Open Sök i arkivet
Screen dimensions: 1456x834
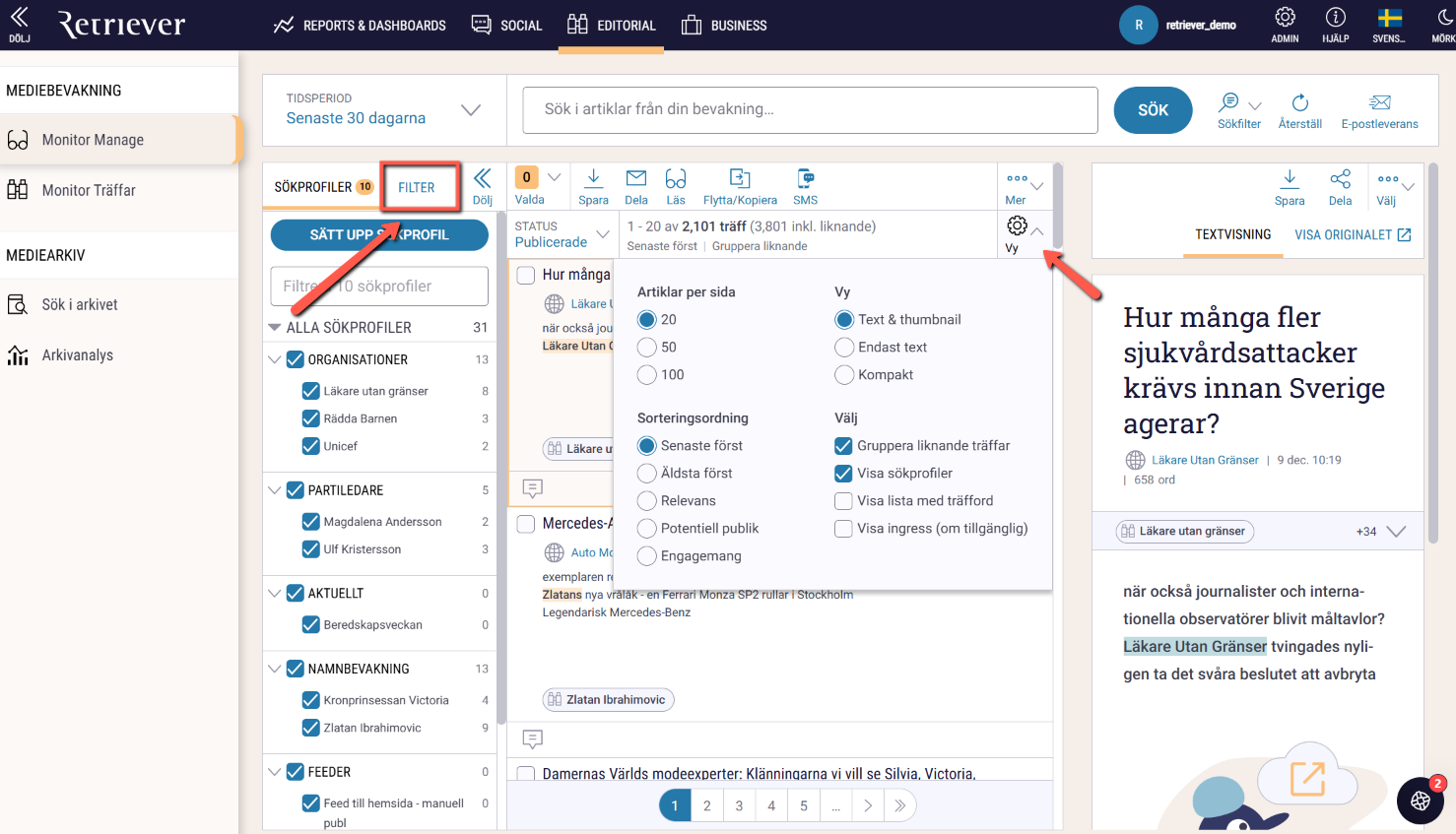[x=80, y=304]
